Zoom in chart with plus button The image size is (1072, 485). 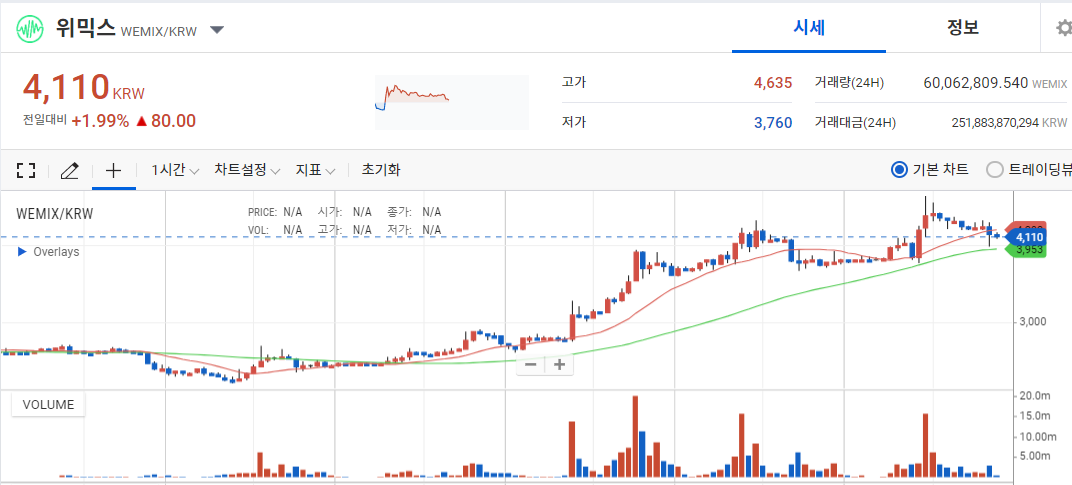tap(559, 365)
